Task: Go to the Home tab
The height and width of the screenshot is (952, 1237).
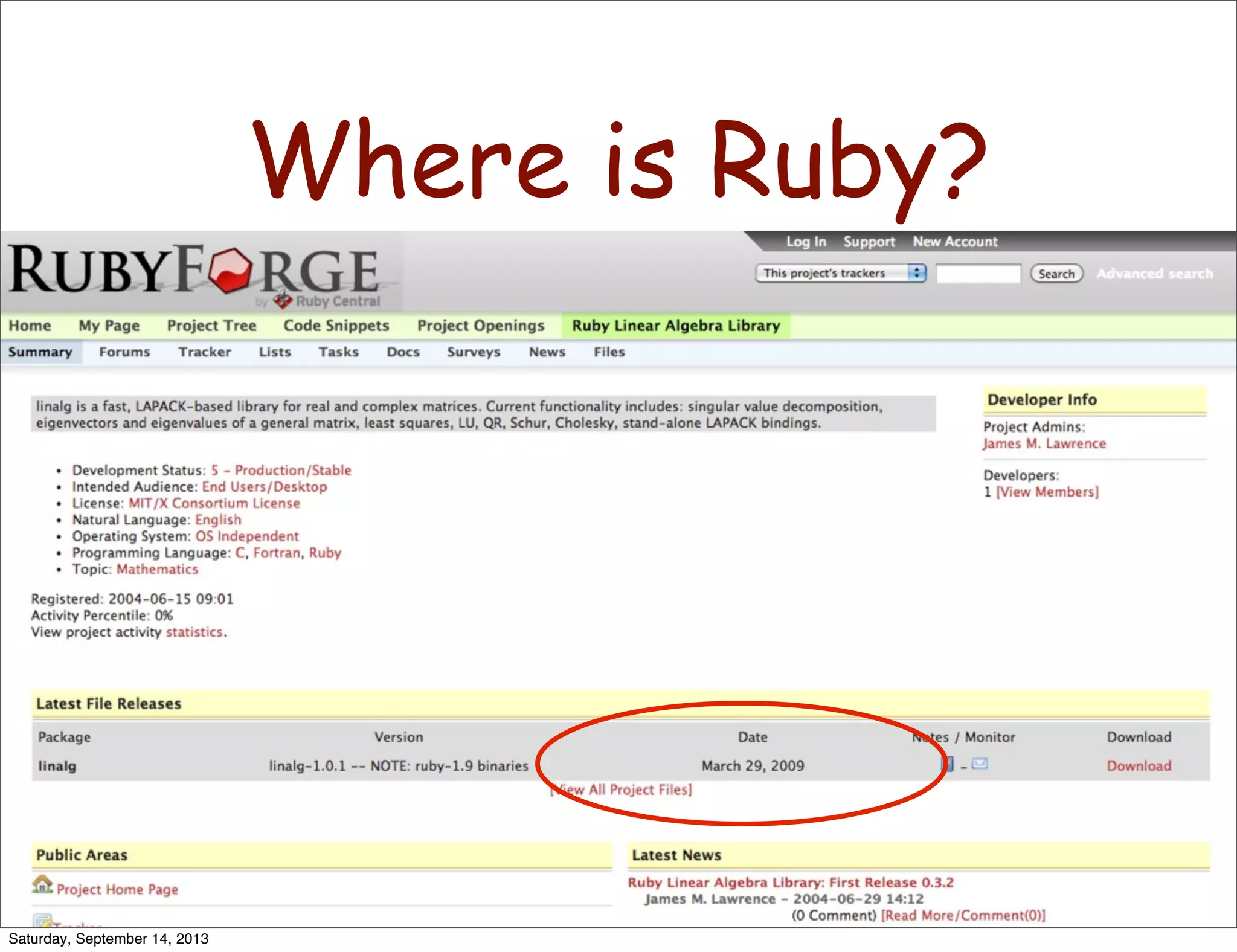Action: [30, 326]
